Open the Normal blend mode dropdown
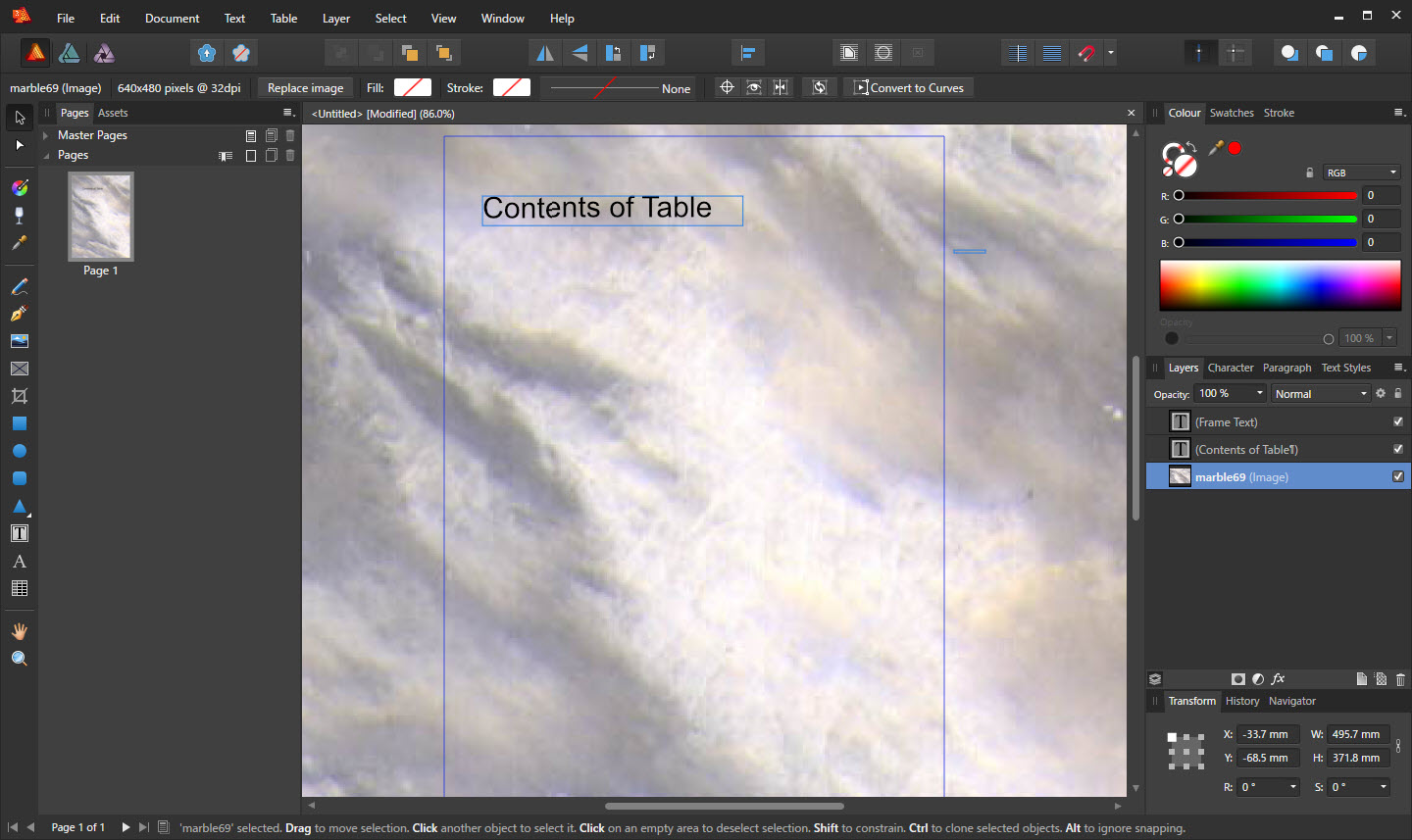Screen dimensions: 1412x840 pos(1320,394)
